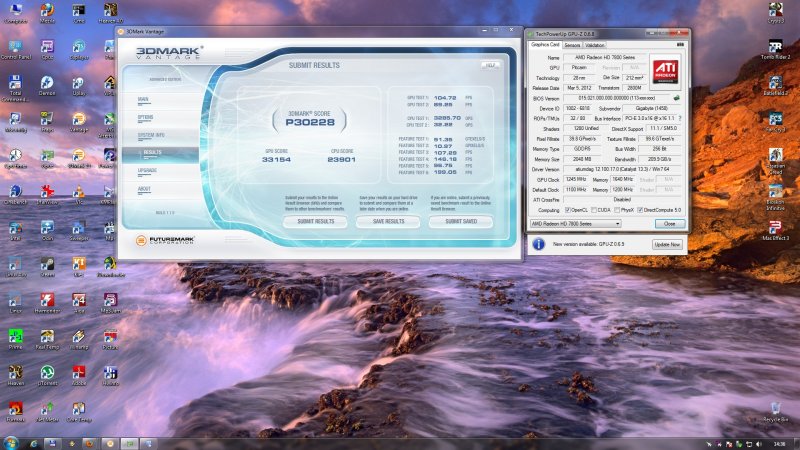Click the Futuremark Corporation logo
Viewport: 800px width, 450px height.
pyautogui.click(x=165, y=240)
